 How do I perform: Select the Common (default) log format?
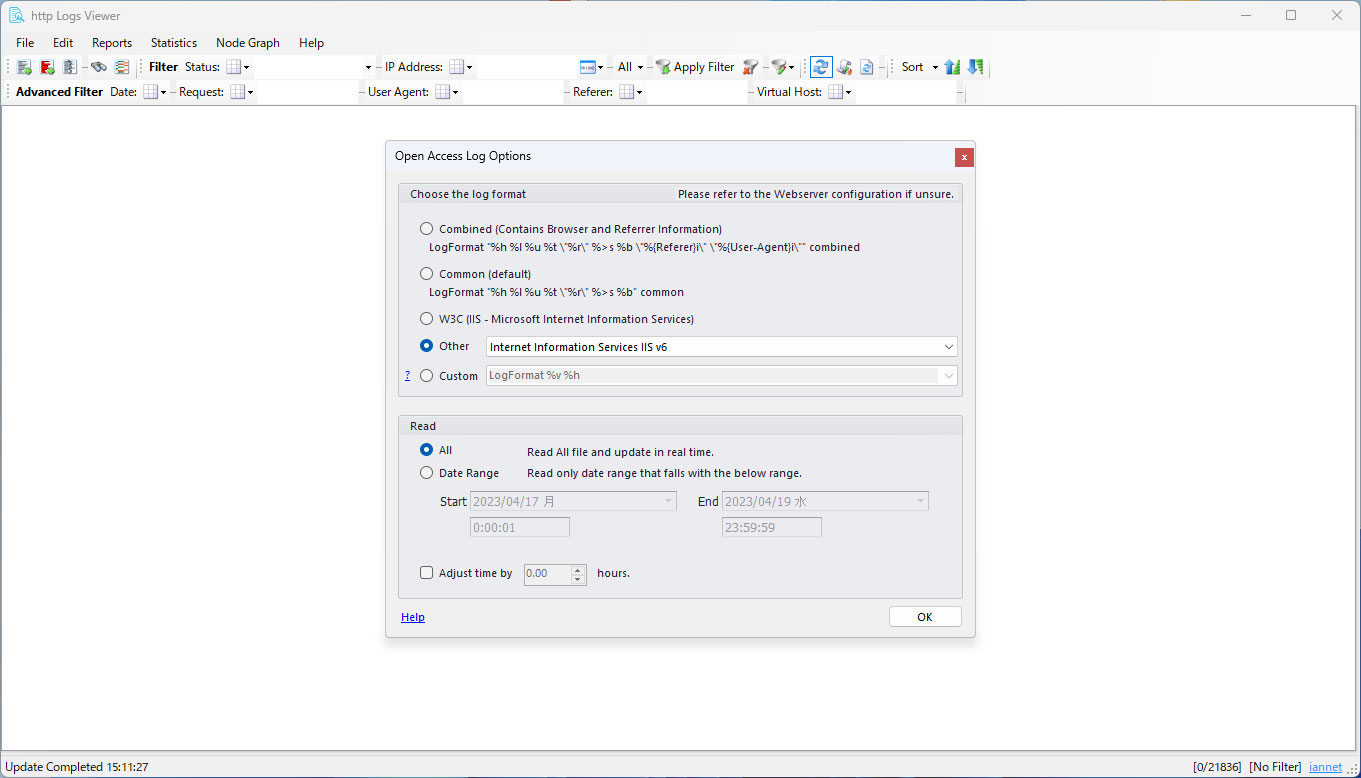427,274
